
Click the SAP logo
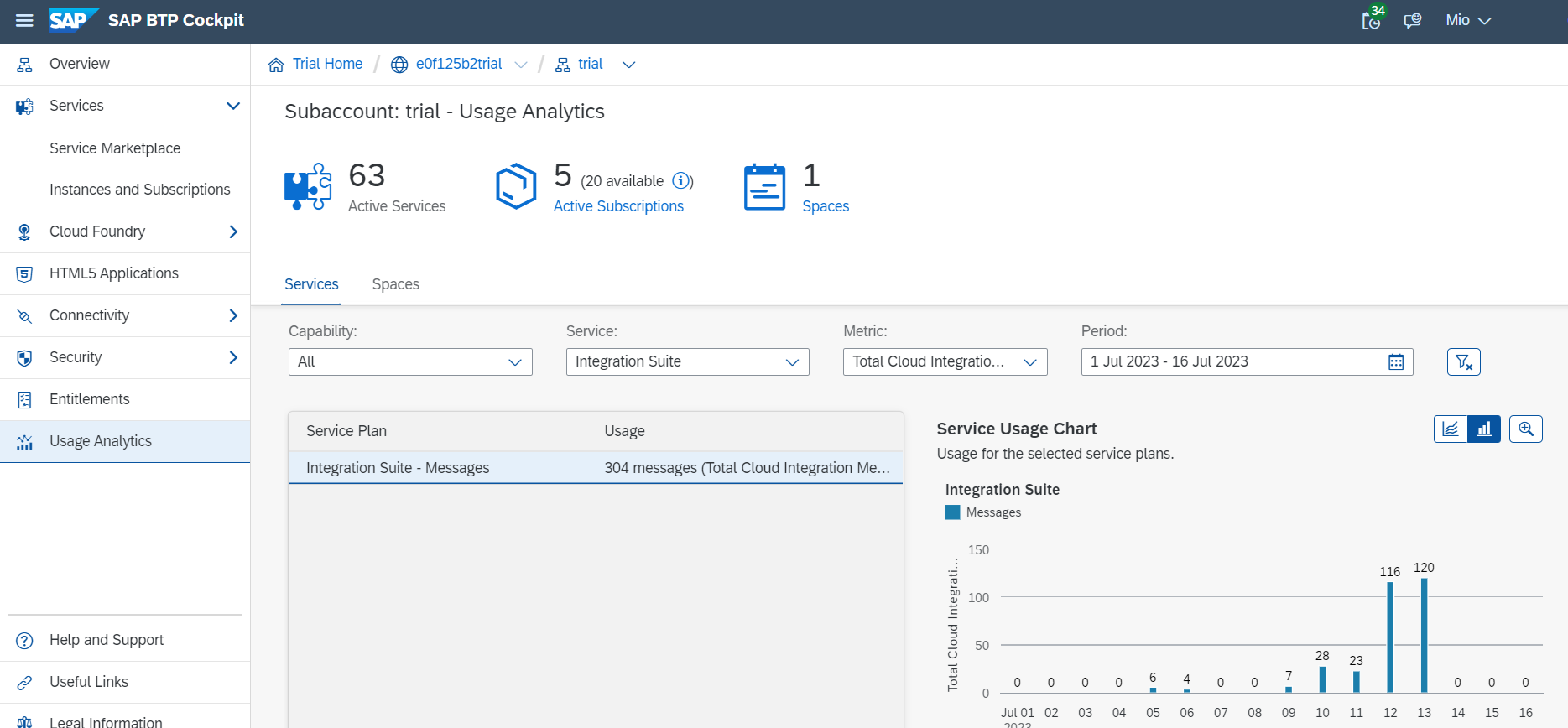point(74,20)
